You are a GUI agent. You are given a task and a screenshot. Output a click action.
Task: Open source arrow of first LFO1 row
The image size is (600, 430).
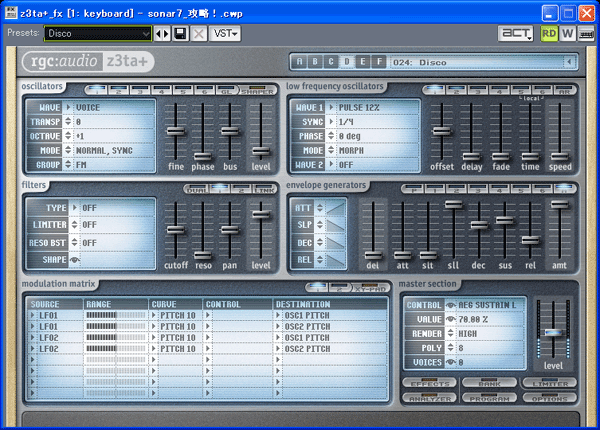[33, 315]
